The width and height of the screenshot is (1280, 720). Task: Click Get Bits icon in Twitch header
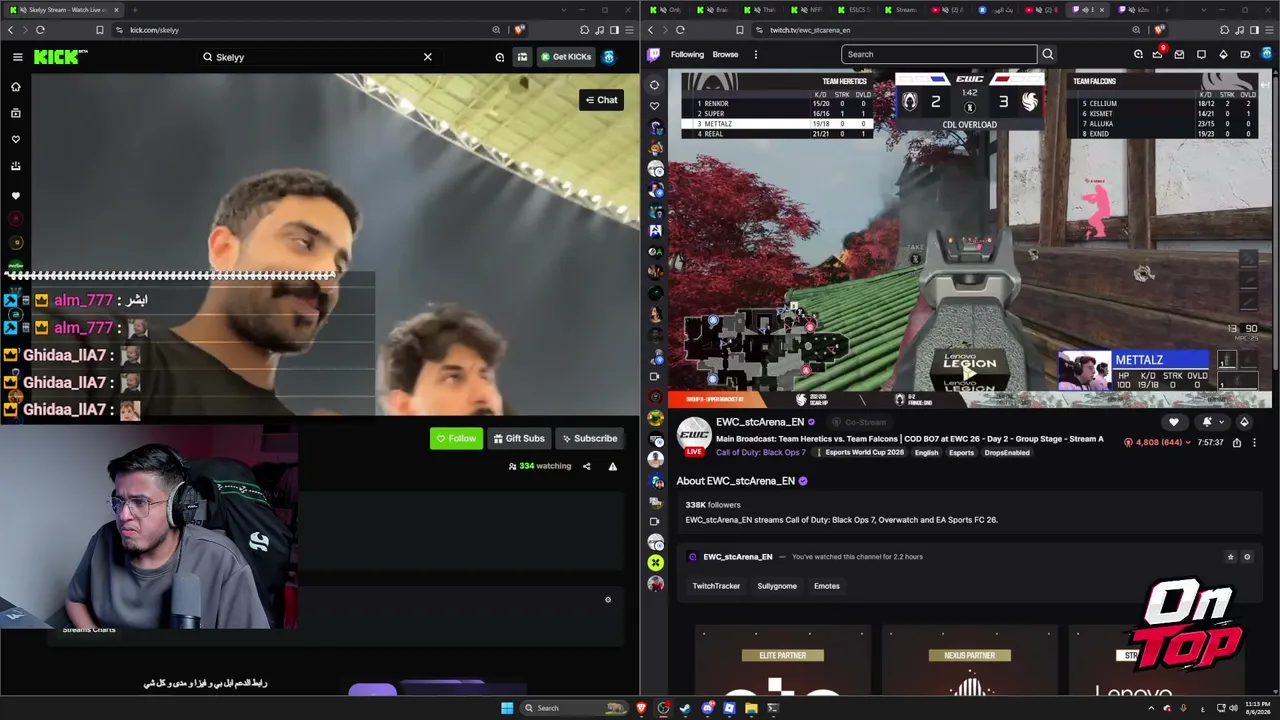pyautogui.click(x=1223, y=55)
